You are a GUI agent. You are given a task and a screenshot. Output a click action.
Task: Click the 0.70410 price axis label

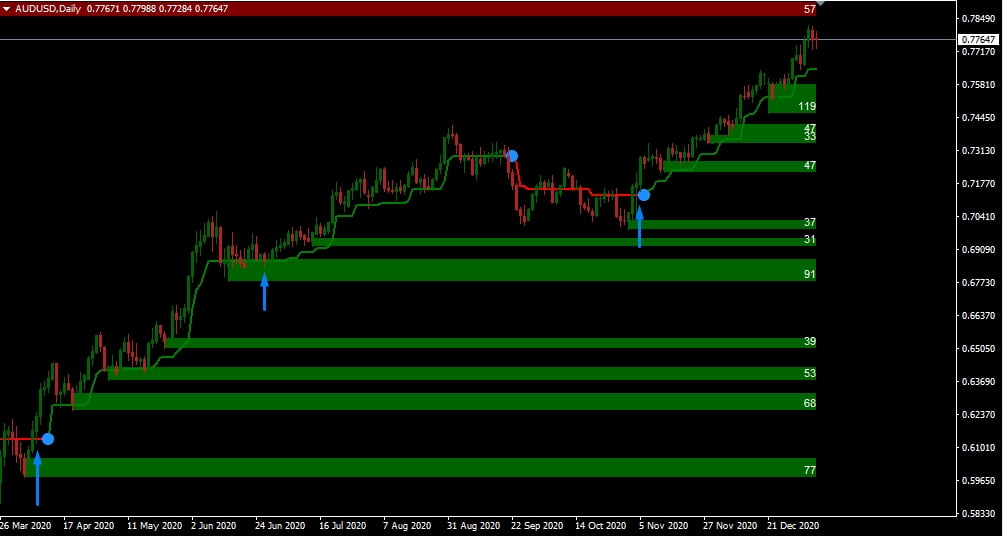(979, 217)
